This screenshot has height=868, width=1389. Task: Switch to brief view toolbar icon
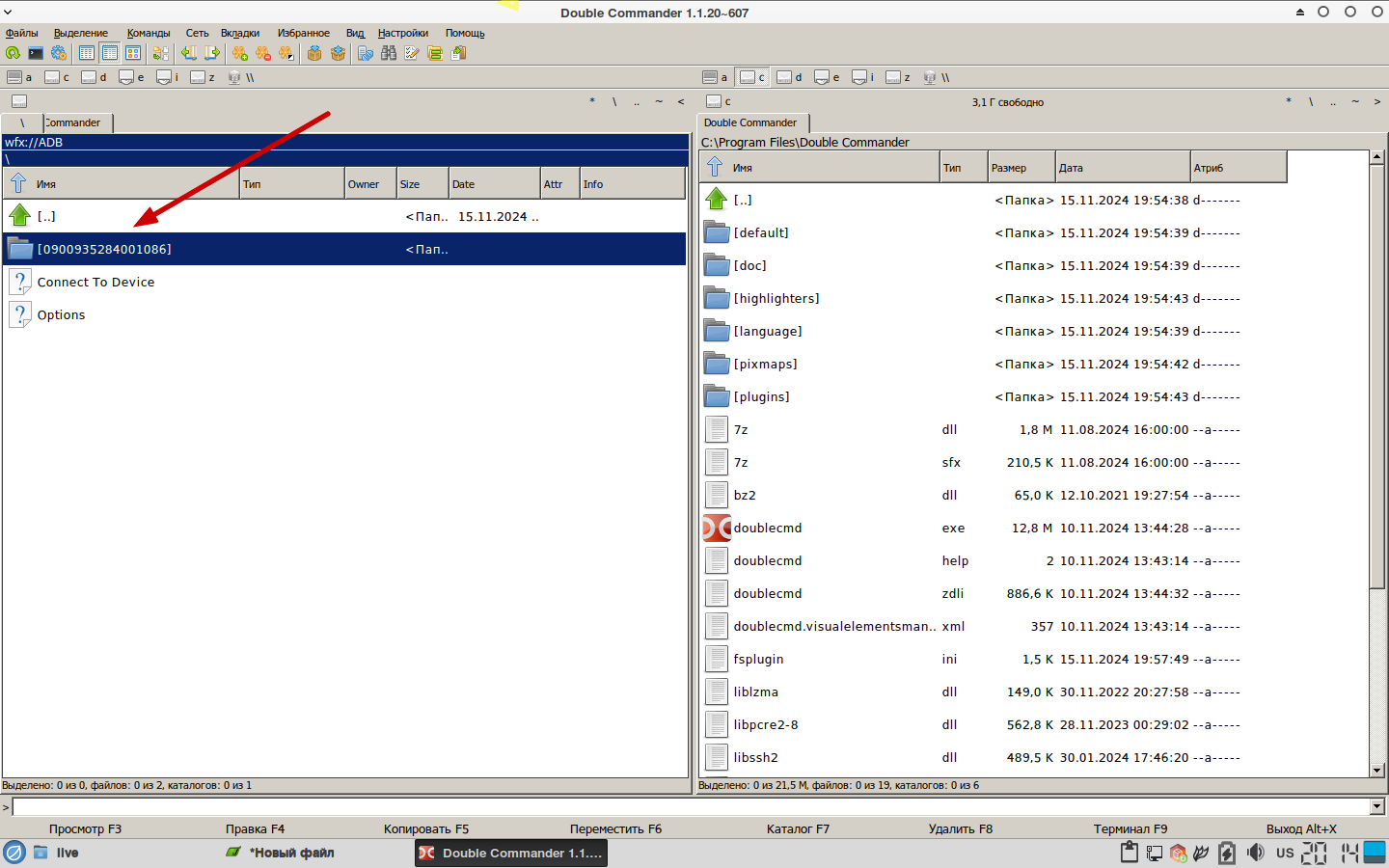click(x=87, y=53)
